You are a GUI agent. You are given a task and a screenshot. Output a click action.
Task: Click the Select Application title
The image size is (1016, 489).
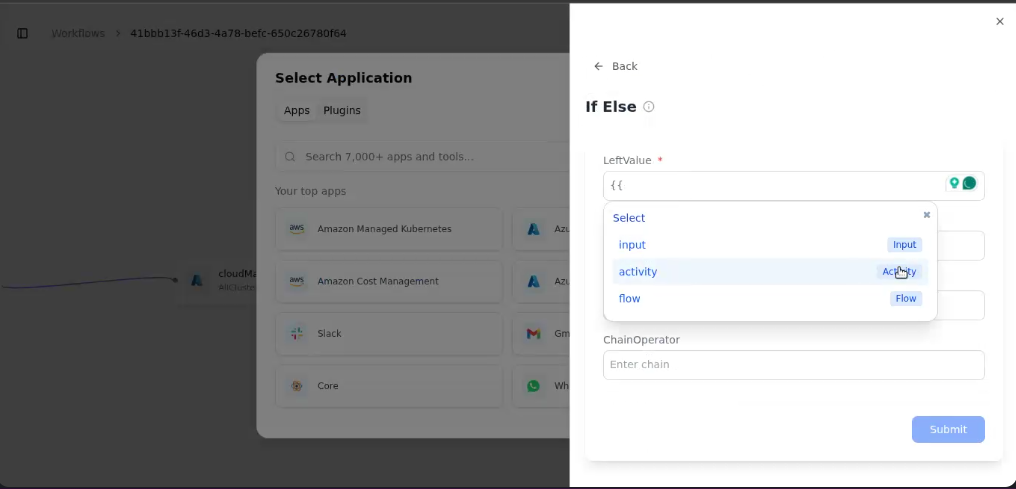343,78
